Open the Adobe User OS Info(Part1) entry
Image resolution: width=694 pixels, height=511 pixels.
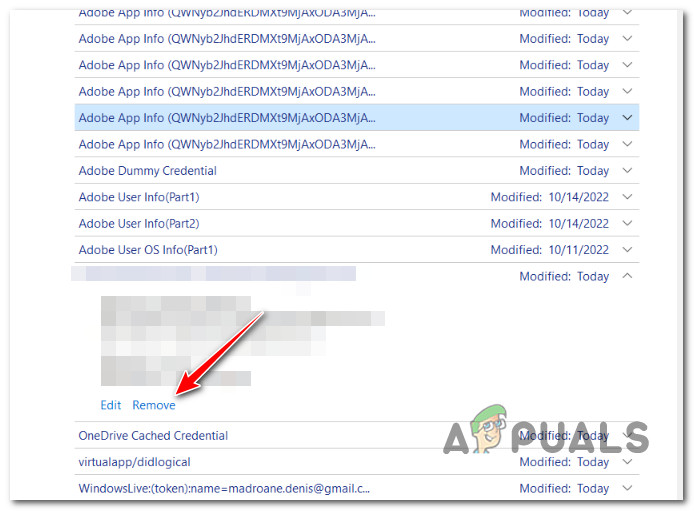point(148,250)
